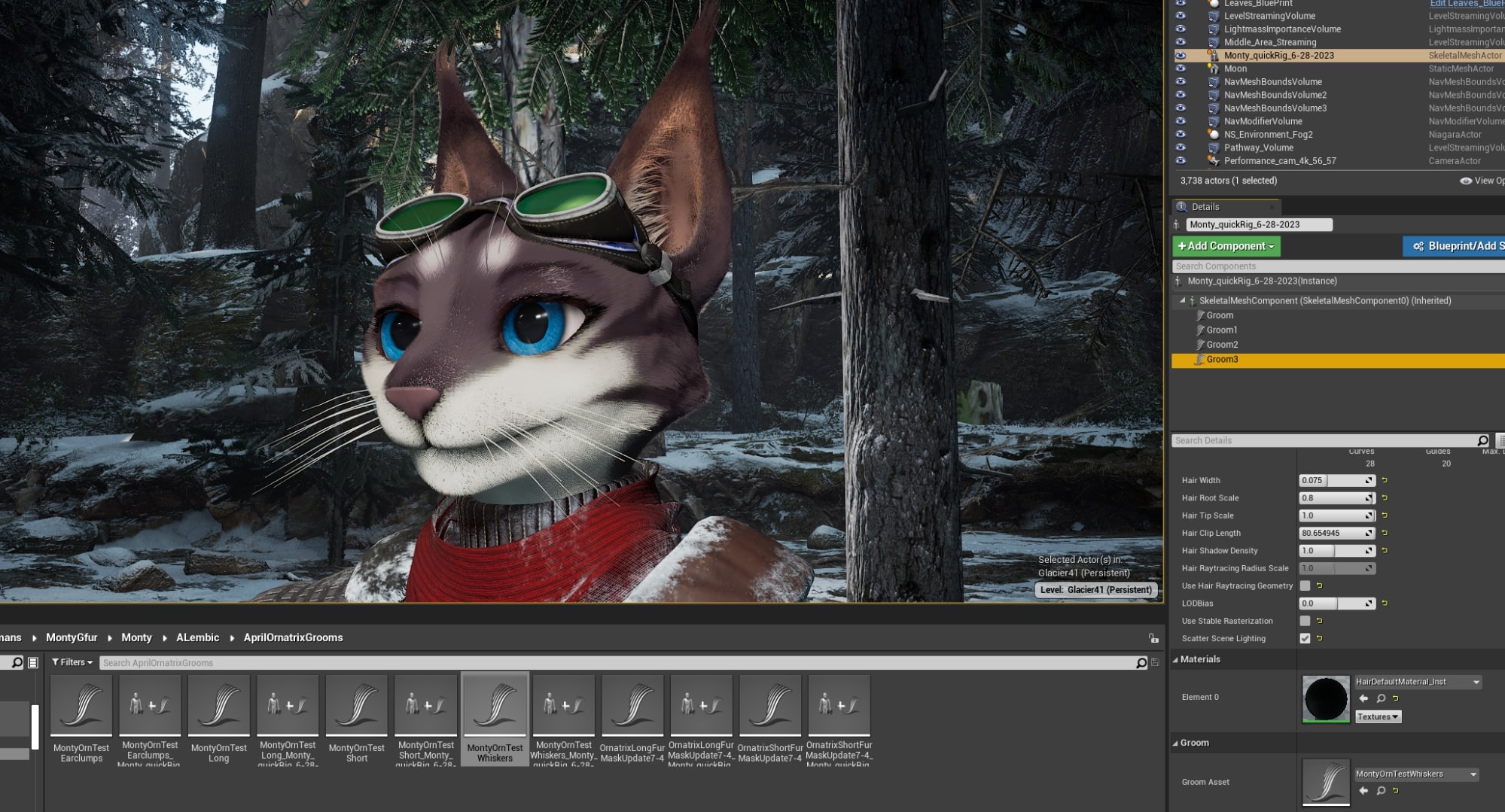The image size is (1505, 812).
Task: Hide the Moon actor using its eye icon
Action: (1181, 68)
